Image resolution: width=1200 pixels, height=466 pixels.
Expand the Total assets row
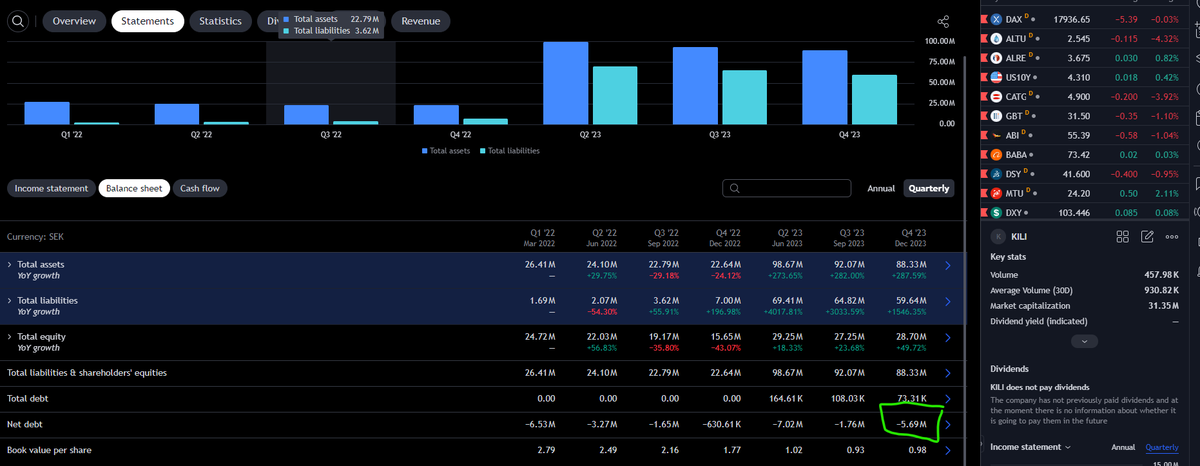point(10,264)
